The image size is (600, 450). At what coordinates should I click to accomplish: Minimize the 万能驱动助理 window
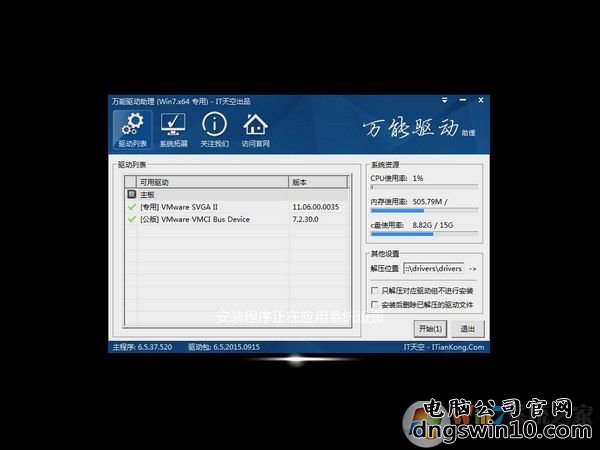(463, 100)
